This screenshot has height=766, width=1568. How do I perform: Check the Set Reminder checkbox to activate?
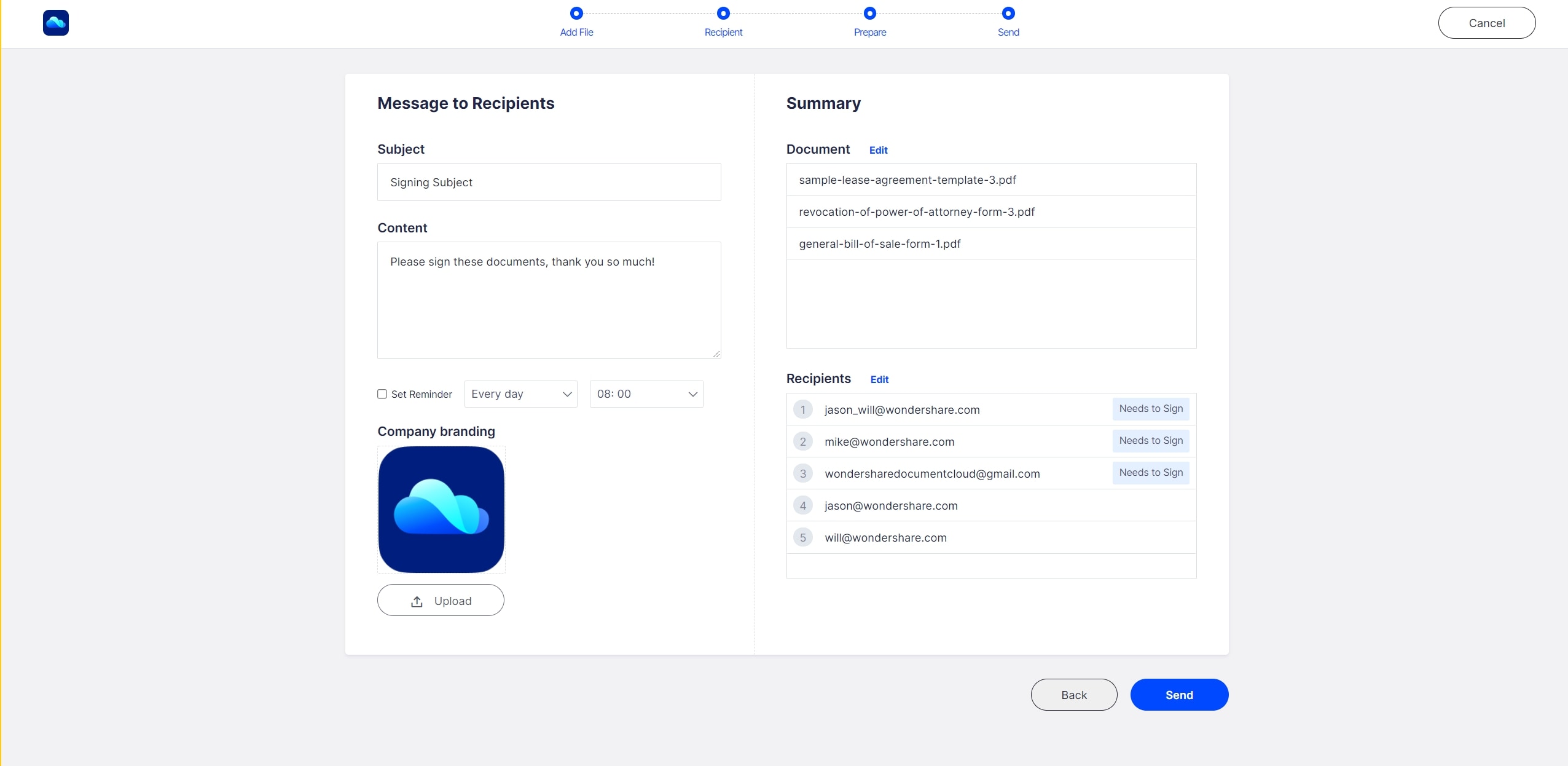382,394
